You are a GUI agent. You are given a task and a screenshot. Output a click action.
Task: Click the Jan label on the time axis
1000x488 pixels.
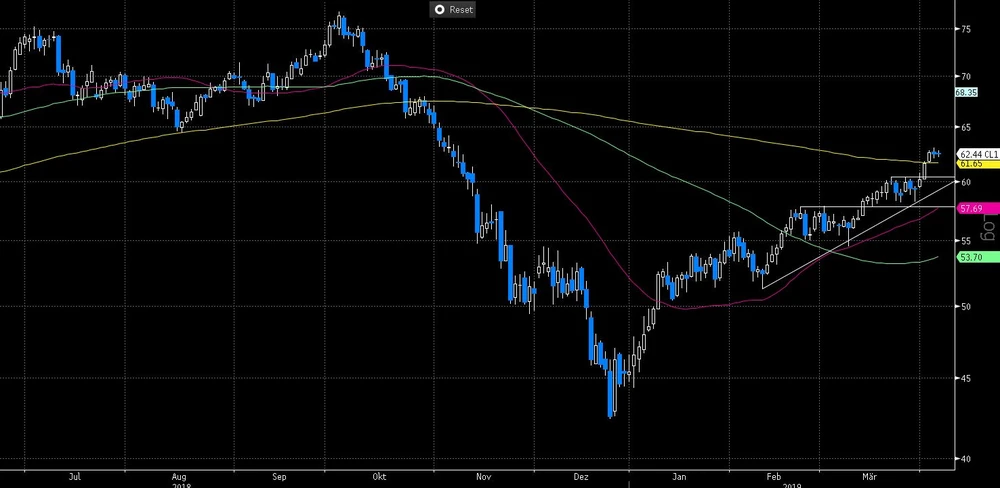point(681,477)
